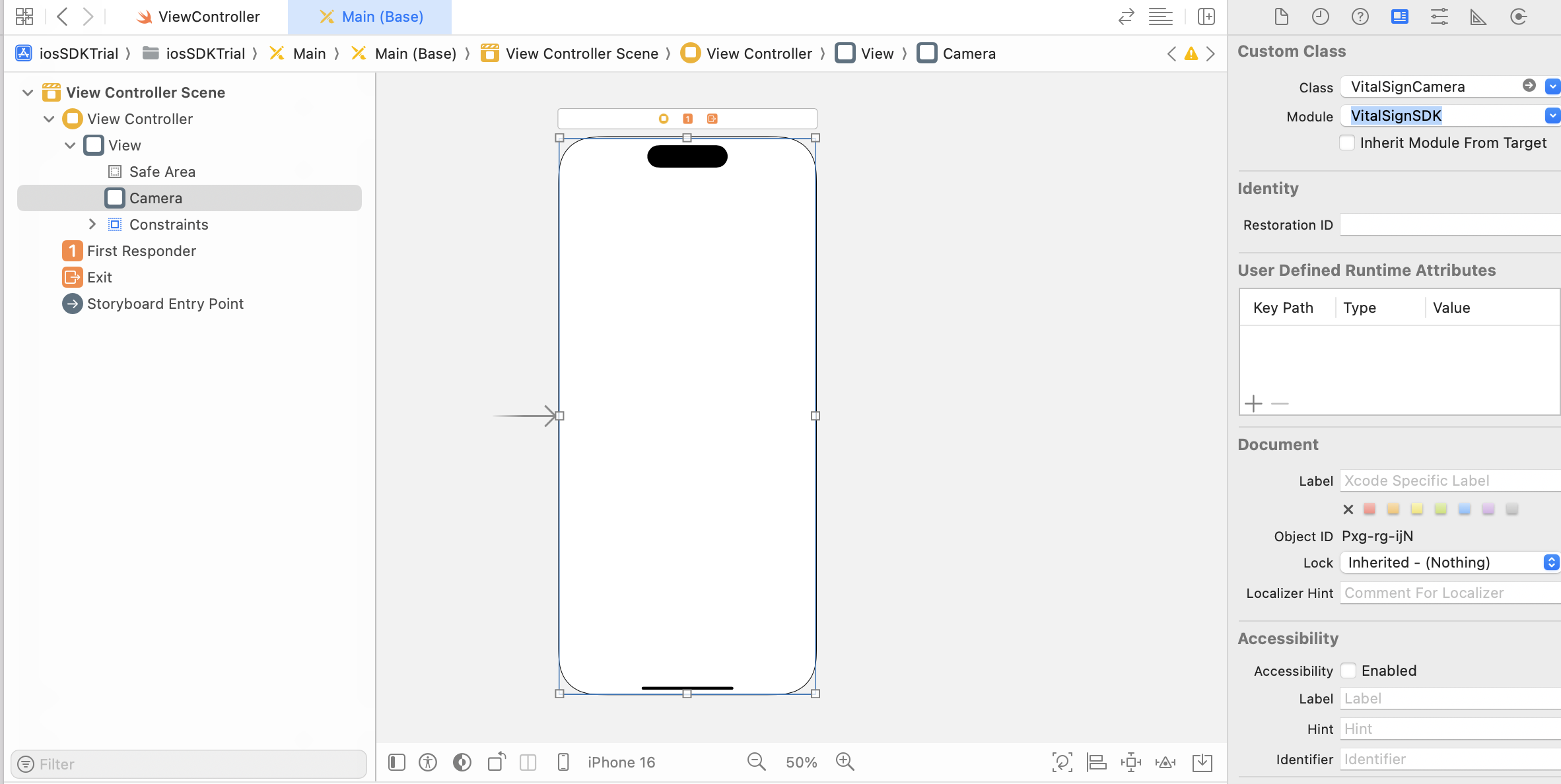This screenshot has height=784, width=1561.
Task: Open Resolve Auto Layout Issues
Action: click(x=1165, y=762)
